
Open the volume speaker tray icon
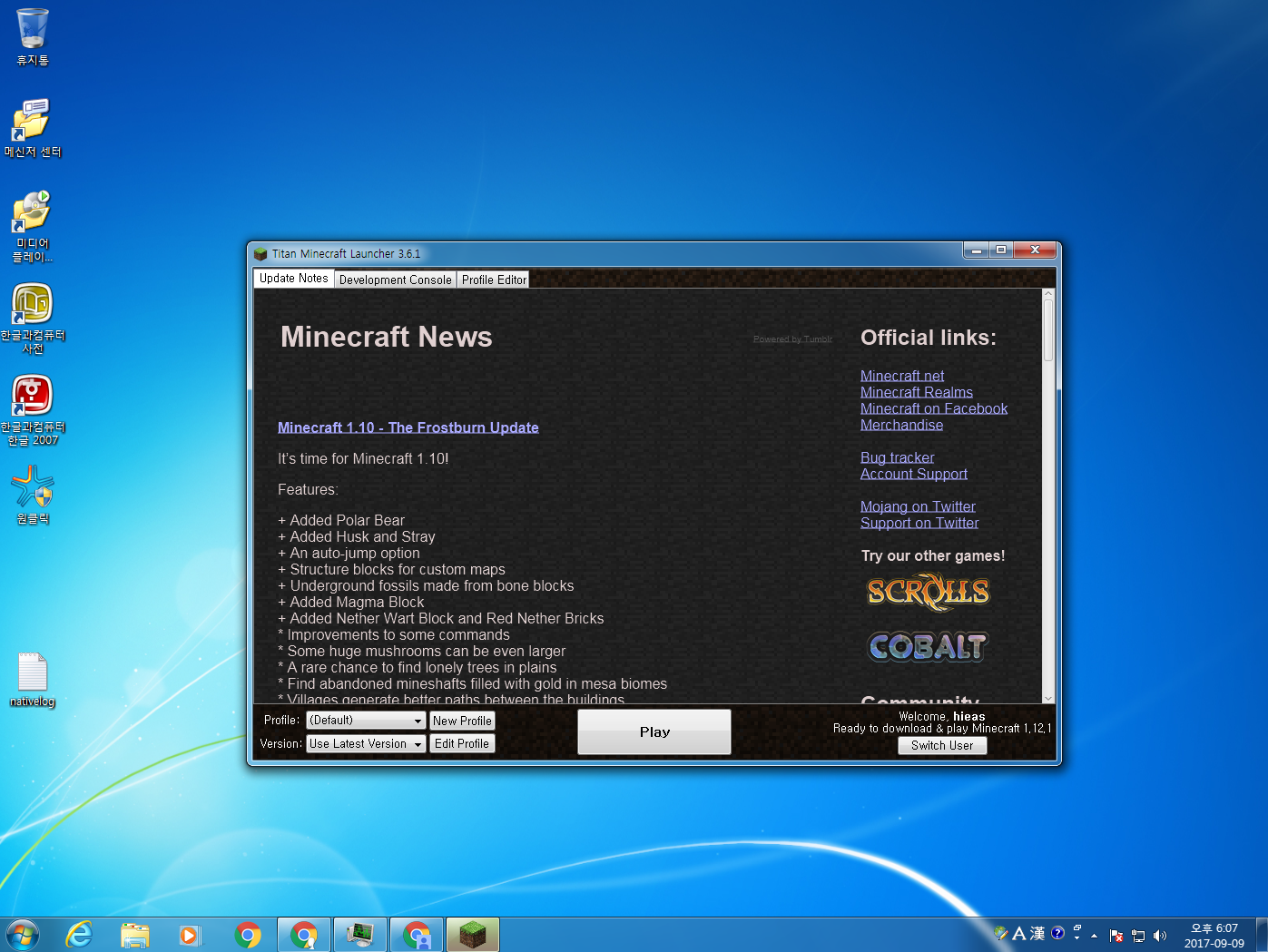coord(1159,935)
